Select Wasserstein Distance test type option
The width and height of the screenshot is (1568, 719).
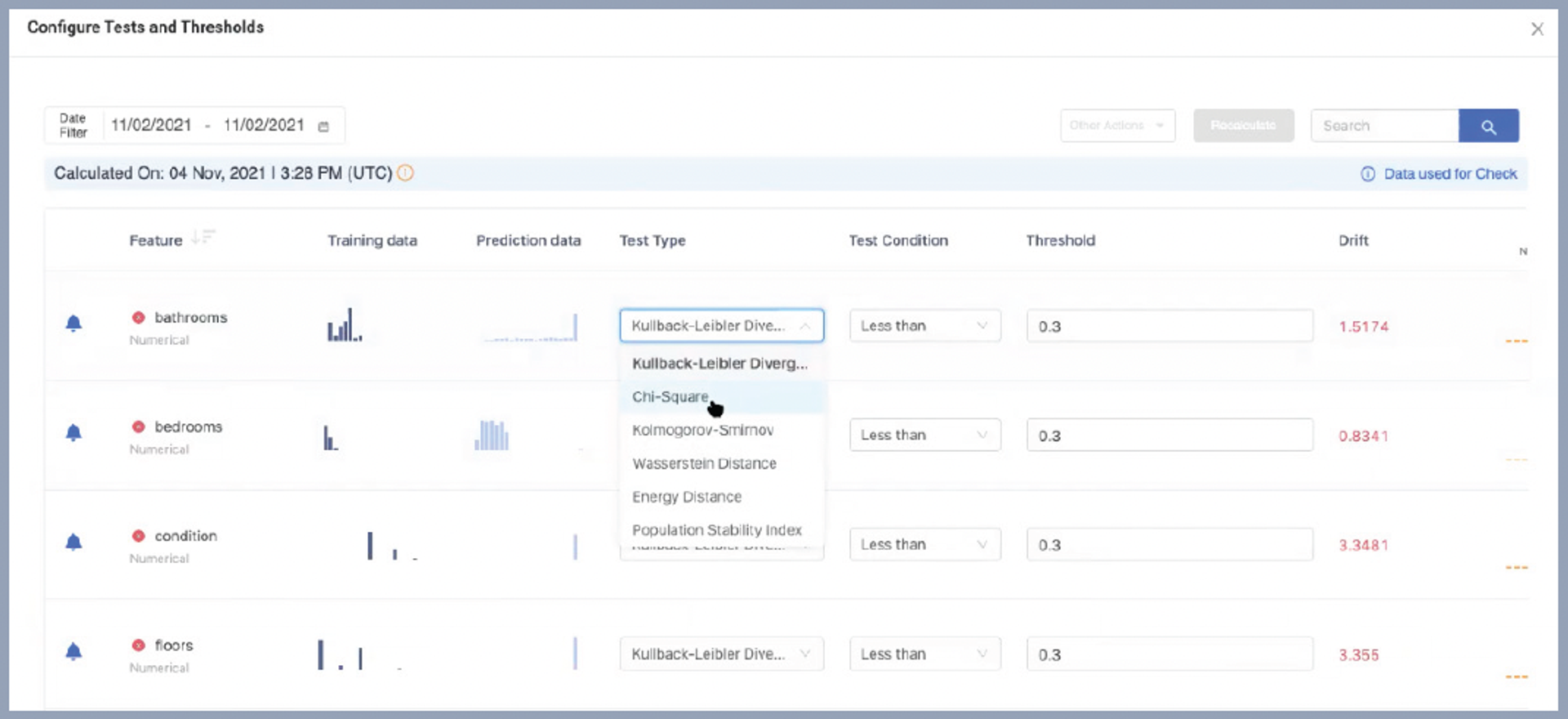[722, 463]
